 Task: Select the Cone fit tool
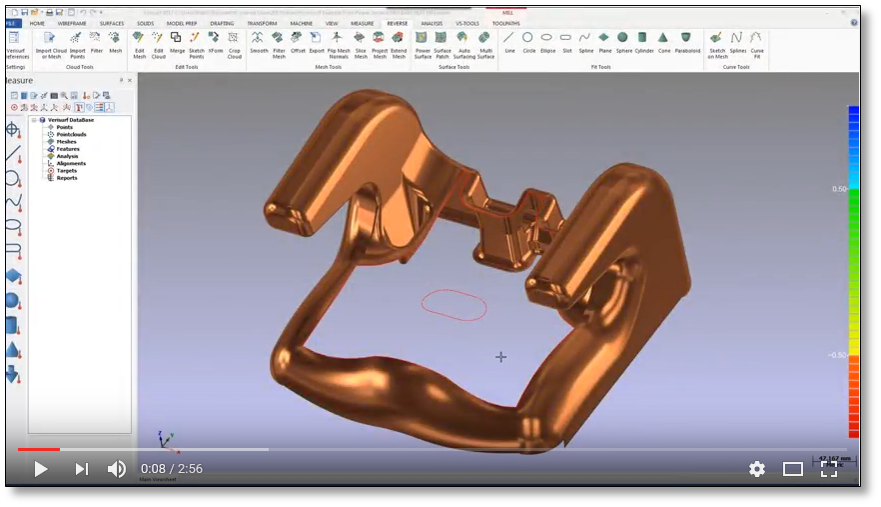click(664, 43)
